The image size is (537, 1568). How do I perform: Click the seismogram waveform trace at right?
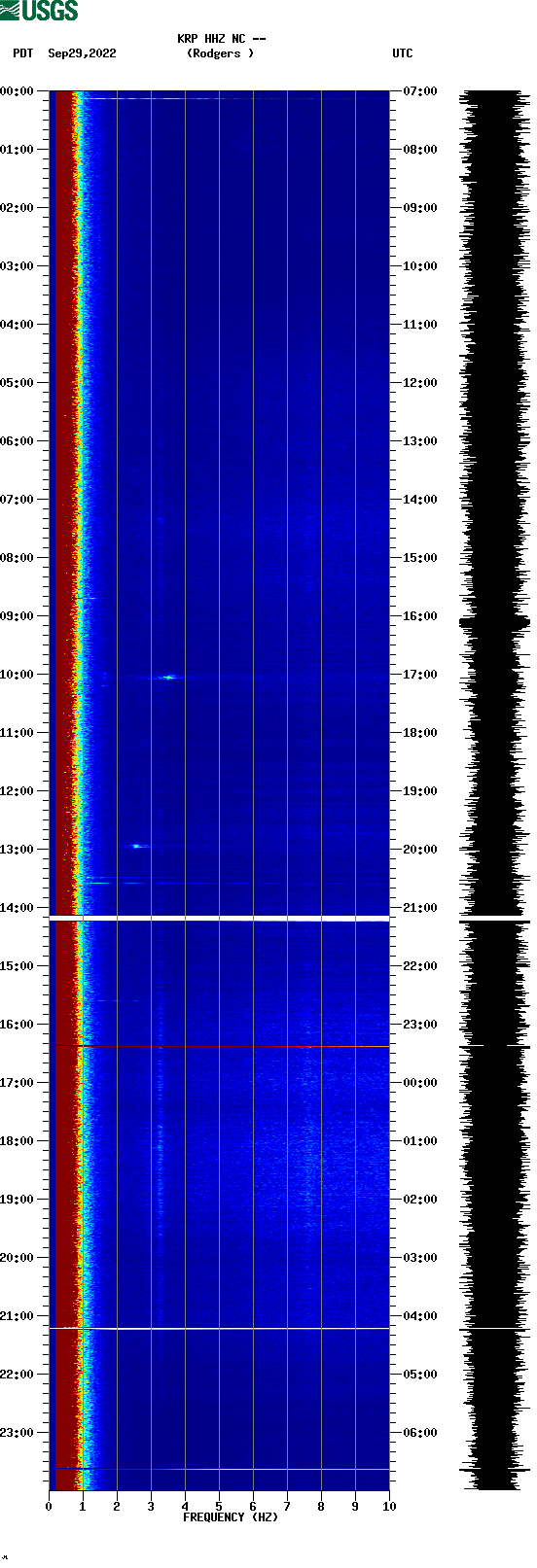tap(494, 790)
